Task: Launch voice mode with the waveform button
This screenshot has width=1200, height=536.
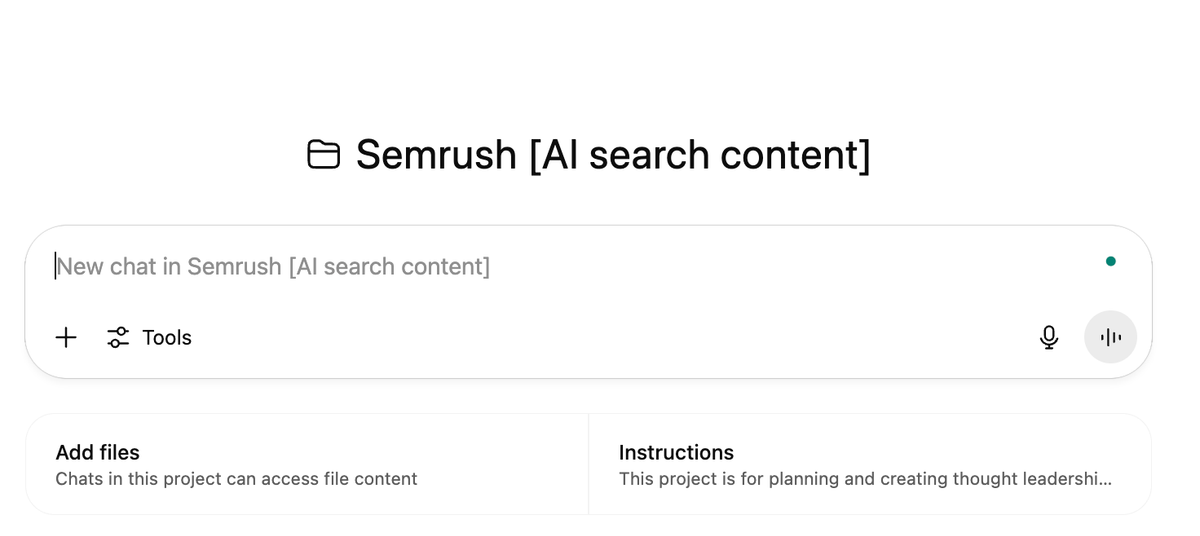Action: click(x=1110, y=337)
